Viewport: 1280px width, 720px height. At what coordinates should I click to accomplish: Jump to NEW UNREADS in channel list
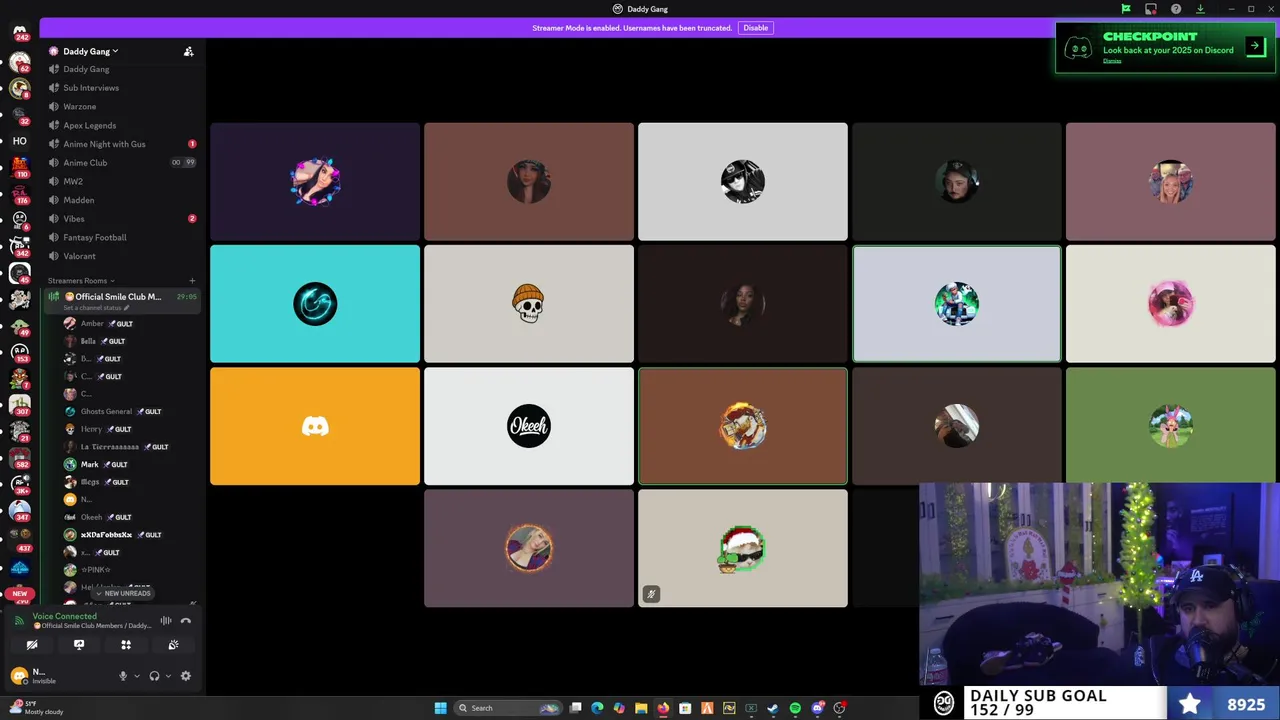[x=122, y=593]
